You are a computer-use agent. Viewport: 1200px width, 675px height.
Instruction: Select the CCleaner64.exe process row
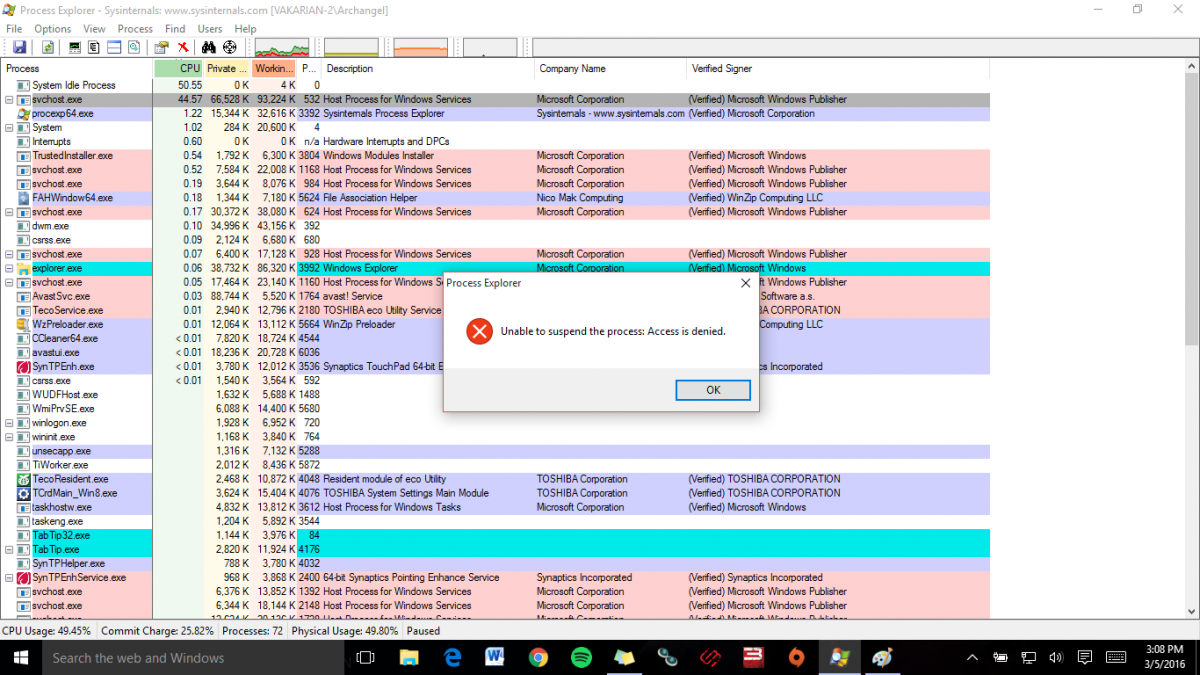pyautogui.click(x=496, y=339)
